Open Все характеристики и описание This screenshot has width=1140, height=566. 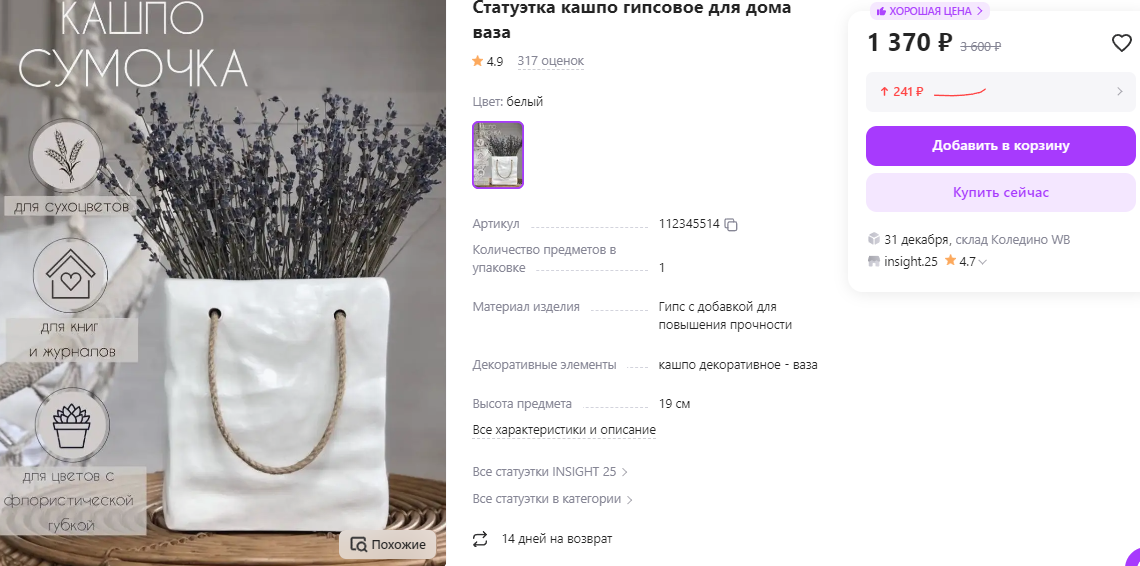(x=564, y=430)
